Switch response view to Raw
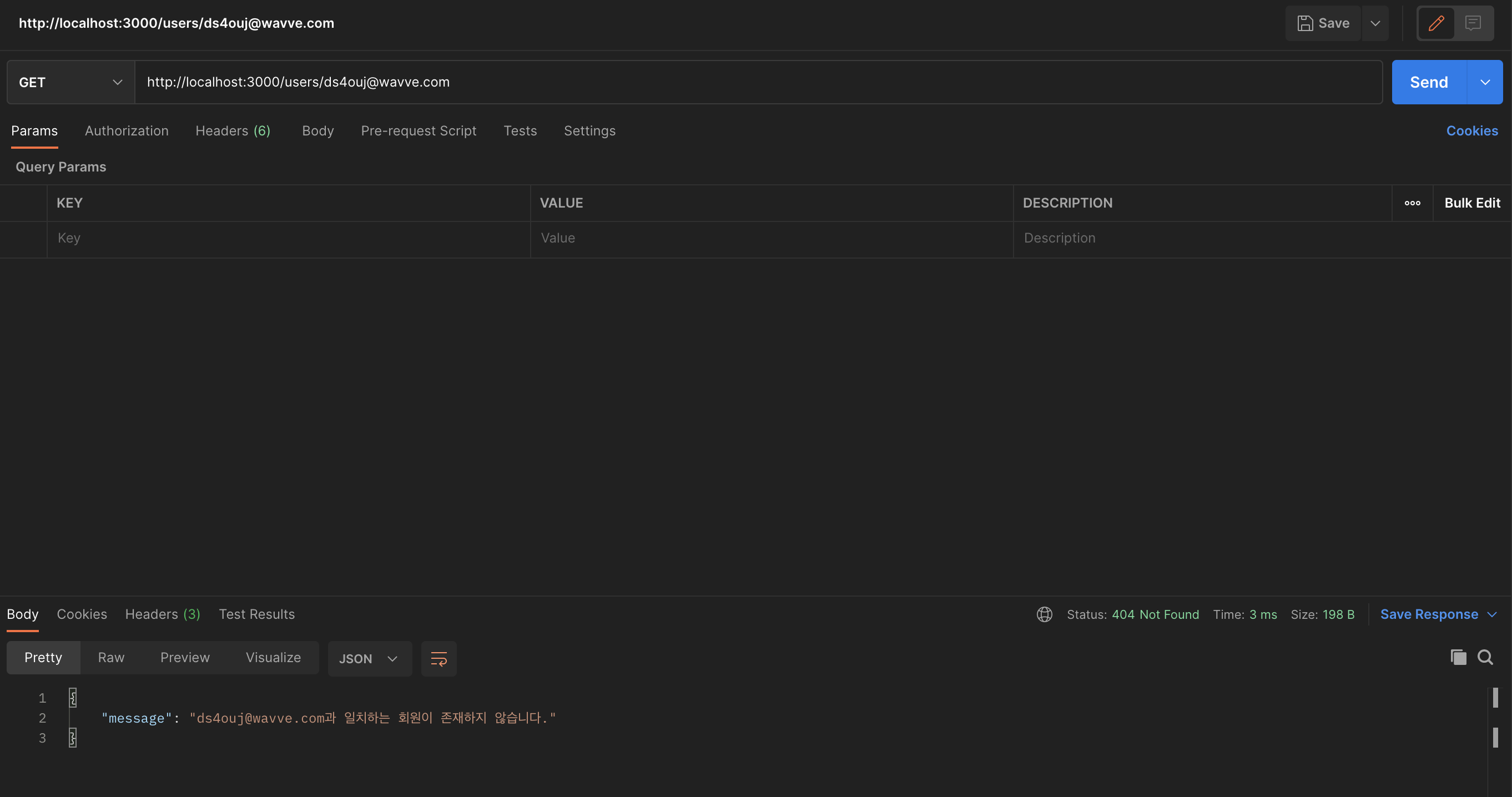The image size is (1512, 797). [x=111, y=657]
